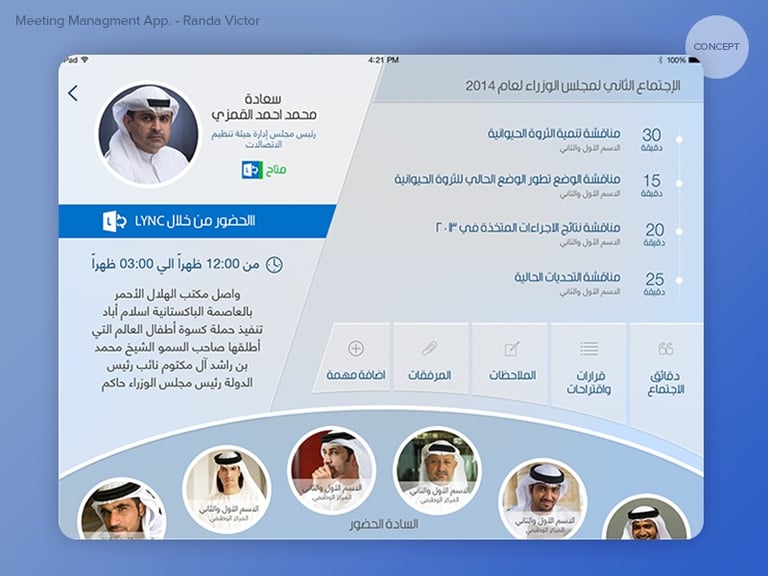Select agenda item مناقشة التحديات الحالية
The image size is (768, 576).
567,283
